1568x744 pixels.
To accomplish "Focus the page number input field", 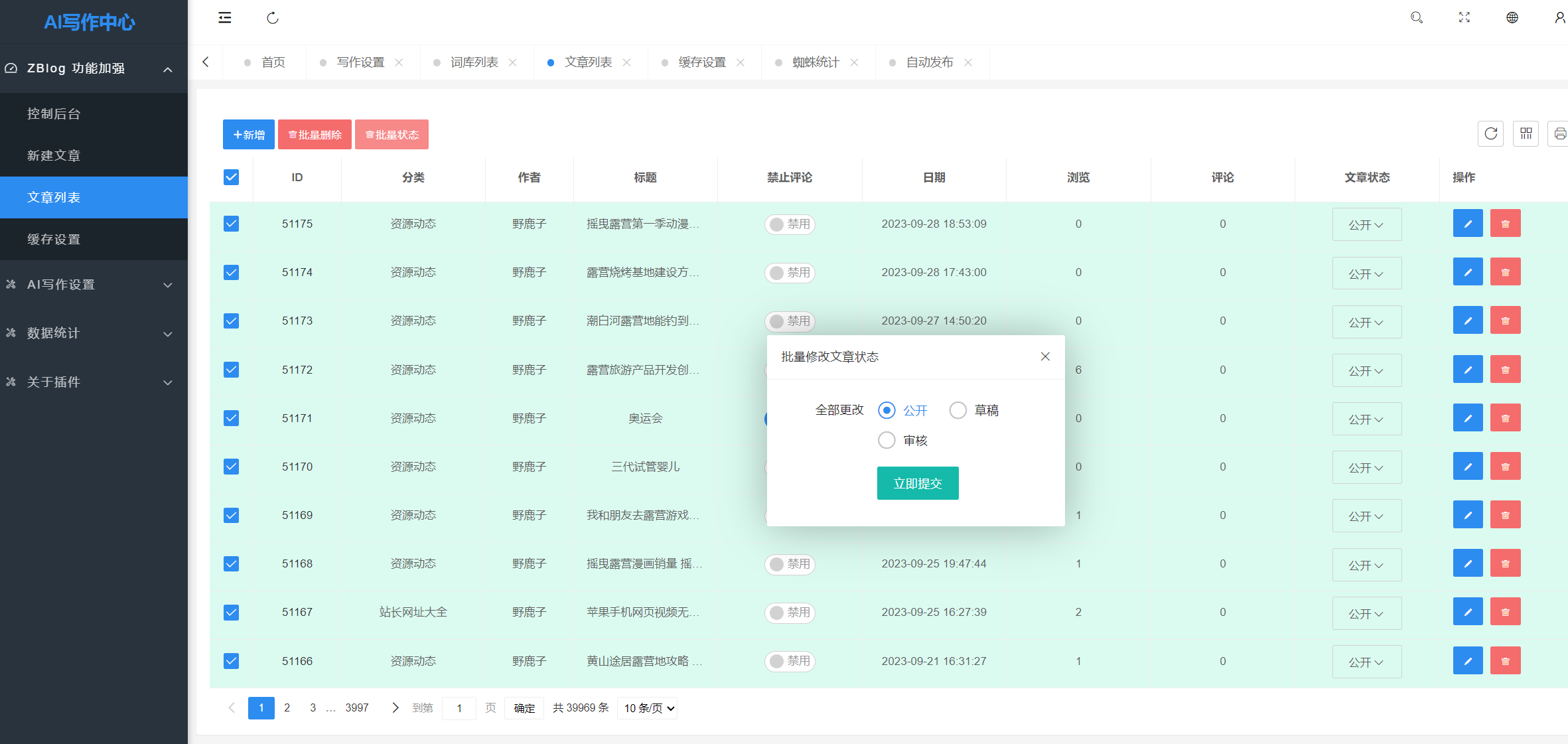I will click(x=459, y=708).
